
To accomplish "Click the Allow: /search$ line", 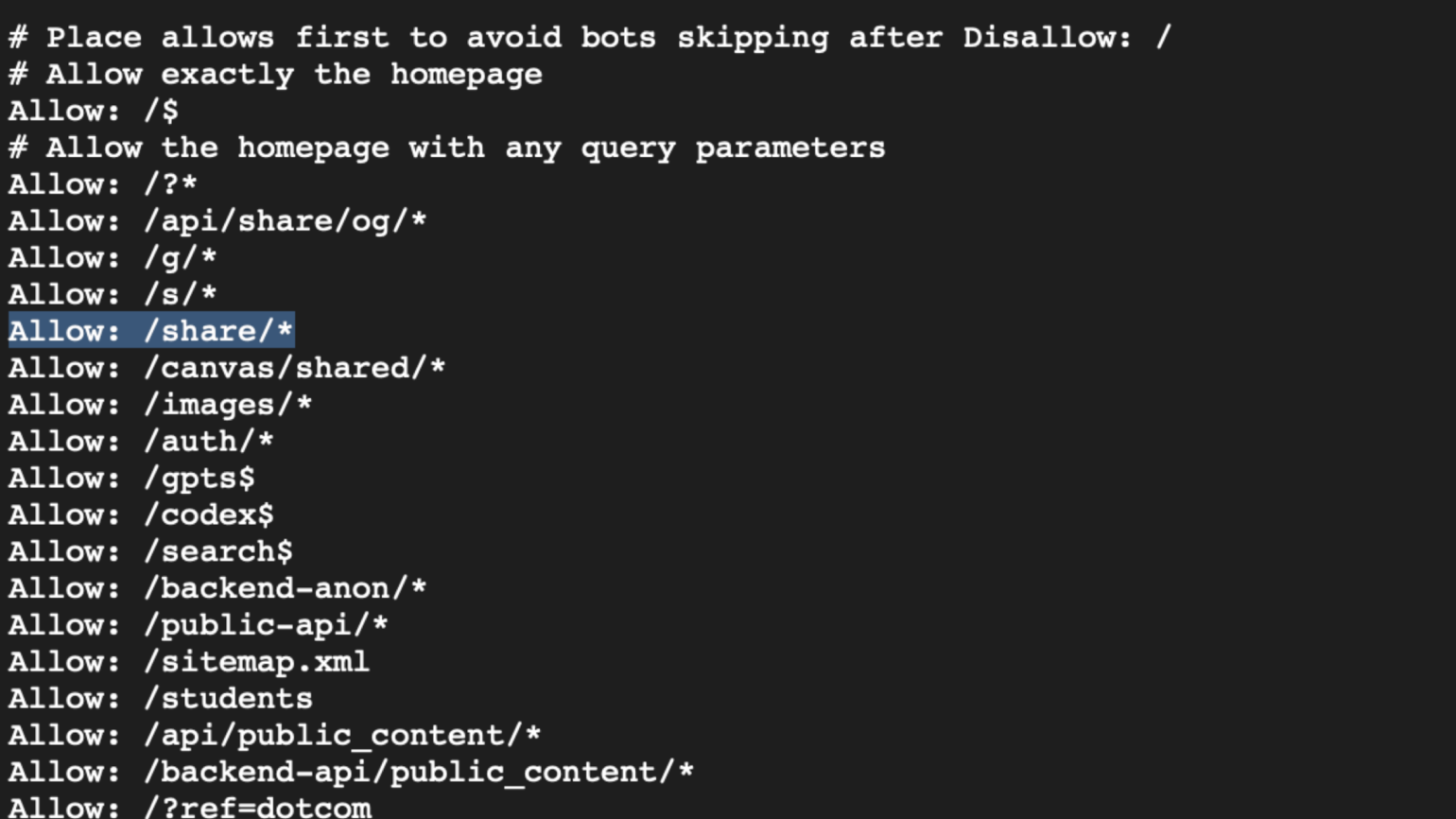I will click(x=151, y=551).
